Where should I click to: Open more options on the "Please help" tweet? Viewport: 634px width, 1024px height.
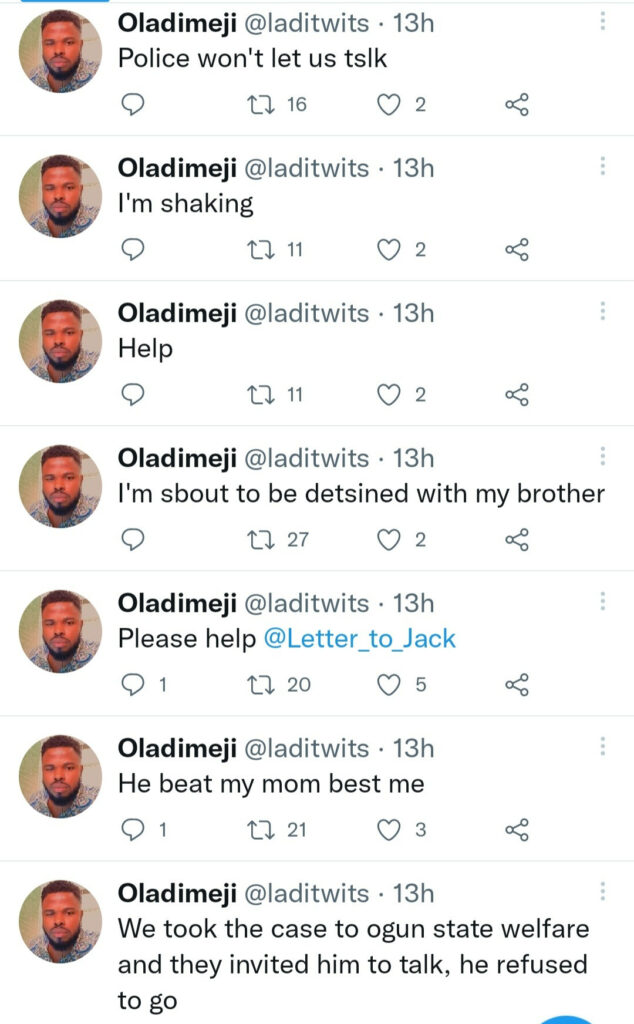[x=602, y=602]
